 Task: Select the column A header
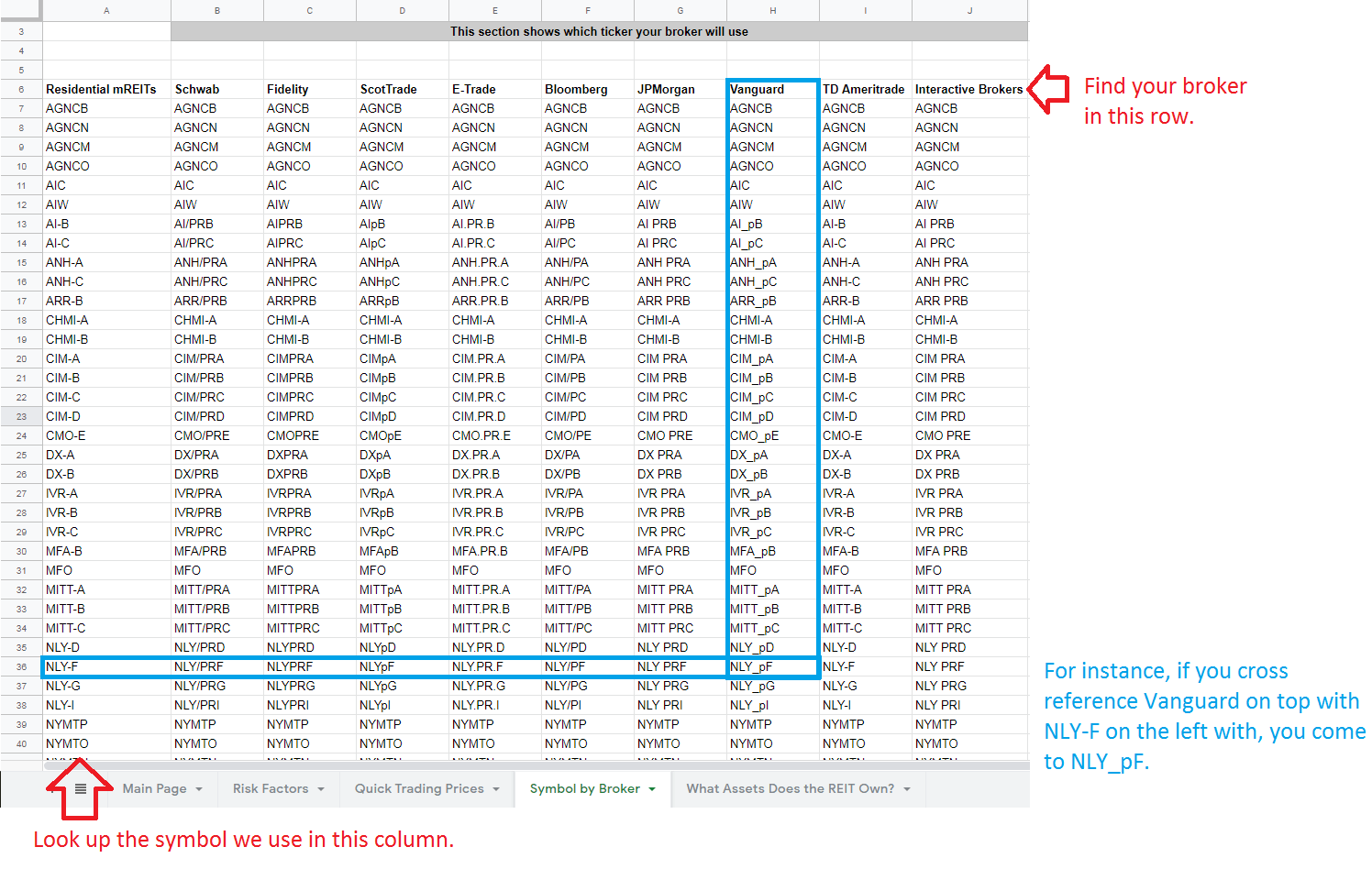click(x=106, y=10)
